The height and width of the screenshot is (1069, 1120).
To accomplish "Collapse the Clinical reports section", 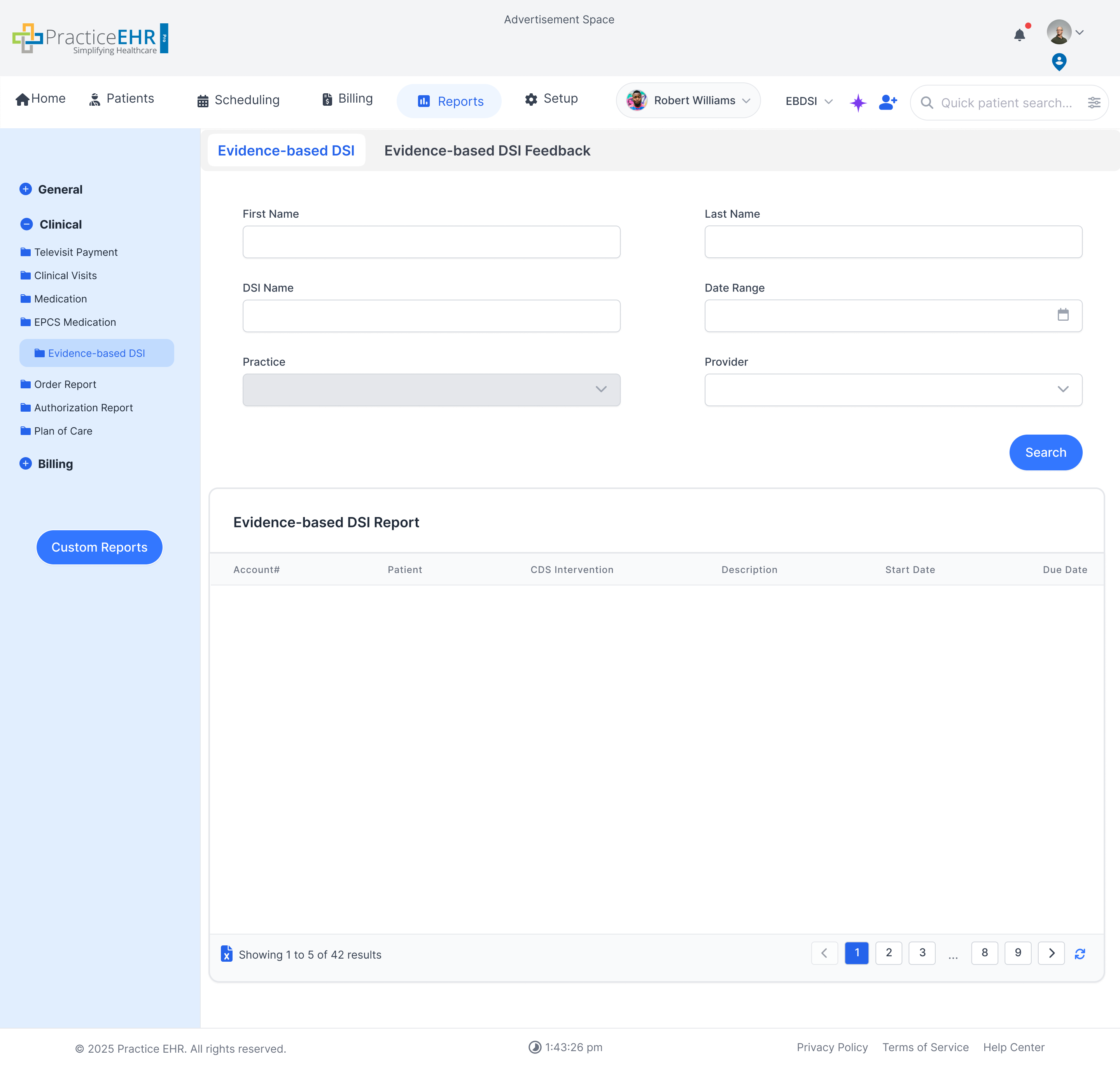I will [26, 225].
